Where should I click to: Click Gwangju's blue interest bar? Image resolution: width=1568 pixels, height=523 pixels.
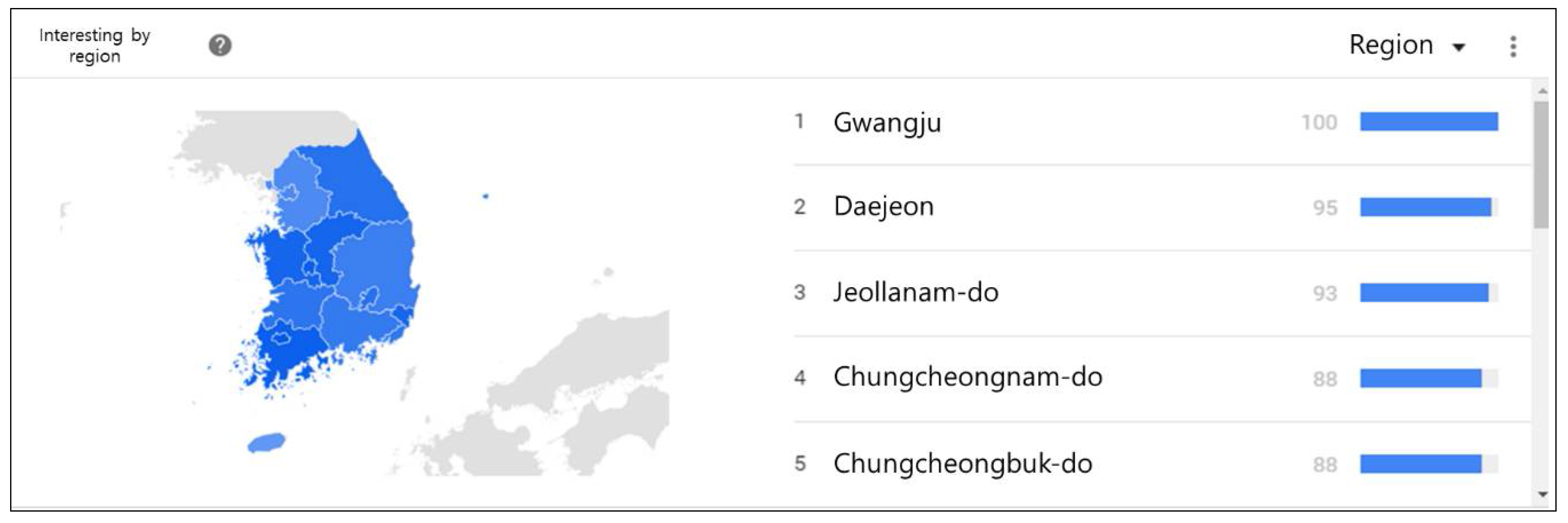[x=1428, y=122]
